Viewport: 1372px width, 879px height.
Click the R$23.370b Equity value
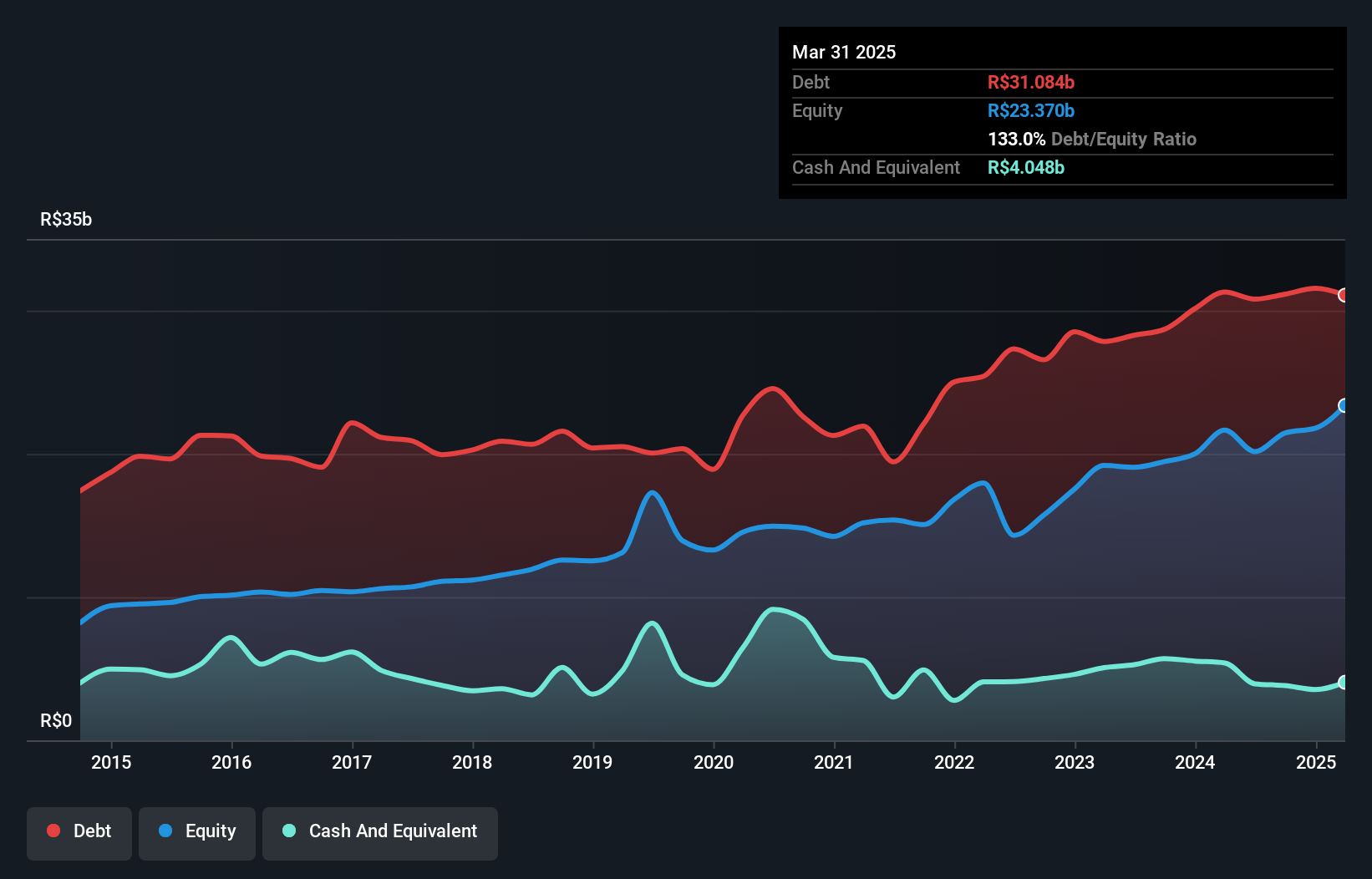pyautogui.click(x=1031, y=110)
